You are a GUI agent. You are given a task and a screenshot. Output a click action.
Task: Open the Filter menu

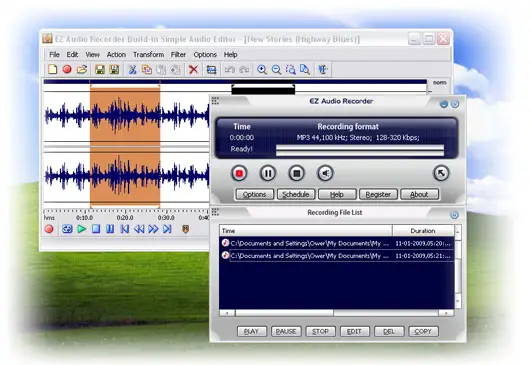178,55
